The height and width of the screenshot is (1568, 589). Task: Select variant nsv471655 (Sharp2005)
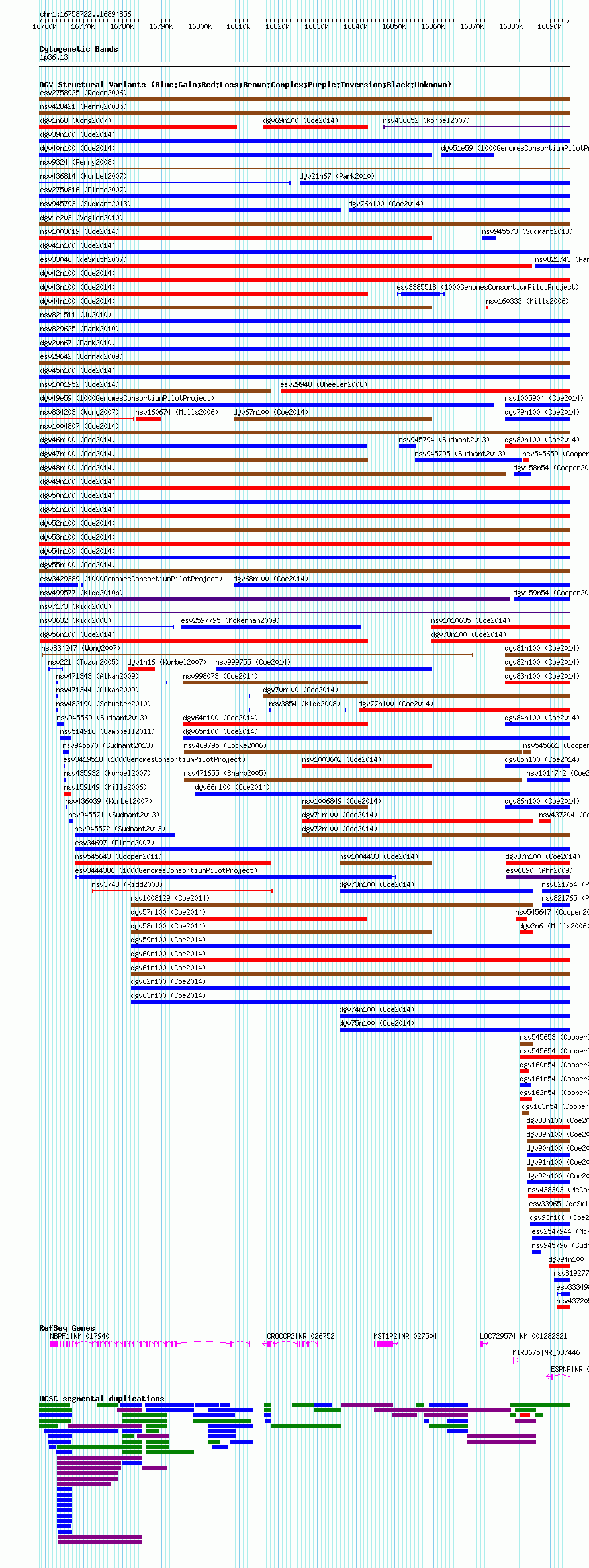point(225,773)
